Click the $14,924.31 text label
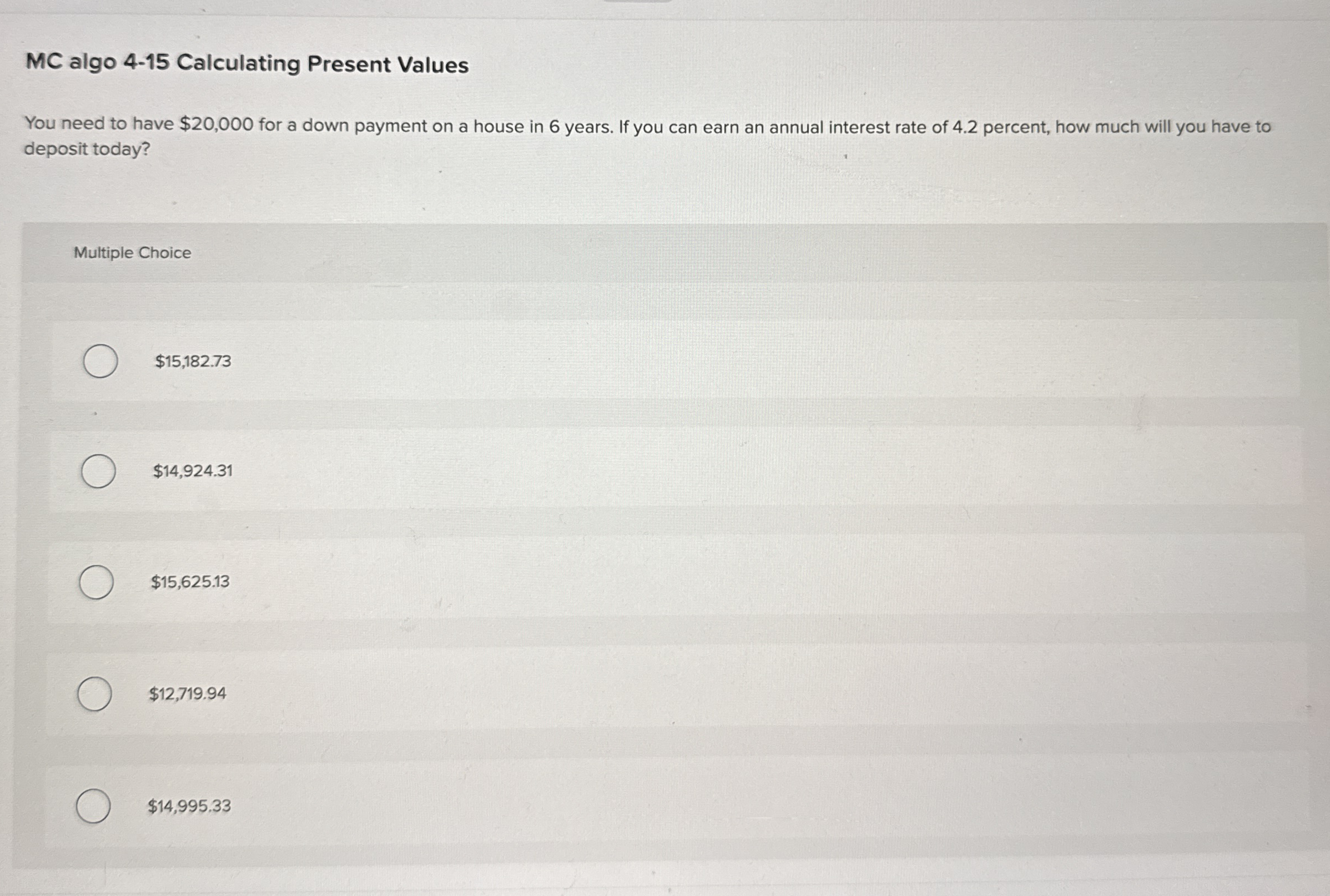This screenshot has height=896, width=1330. point(193,471)
